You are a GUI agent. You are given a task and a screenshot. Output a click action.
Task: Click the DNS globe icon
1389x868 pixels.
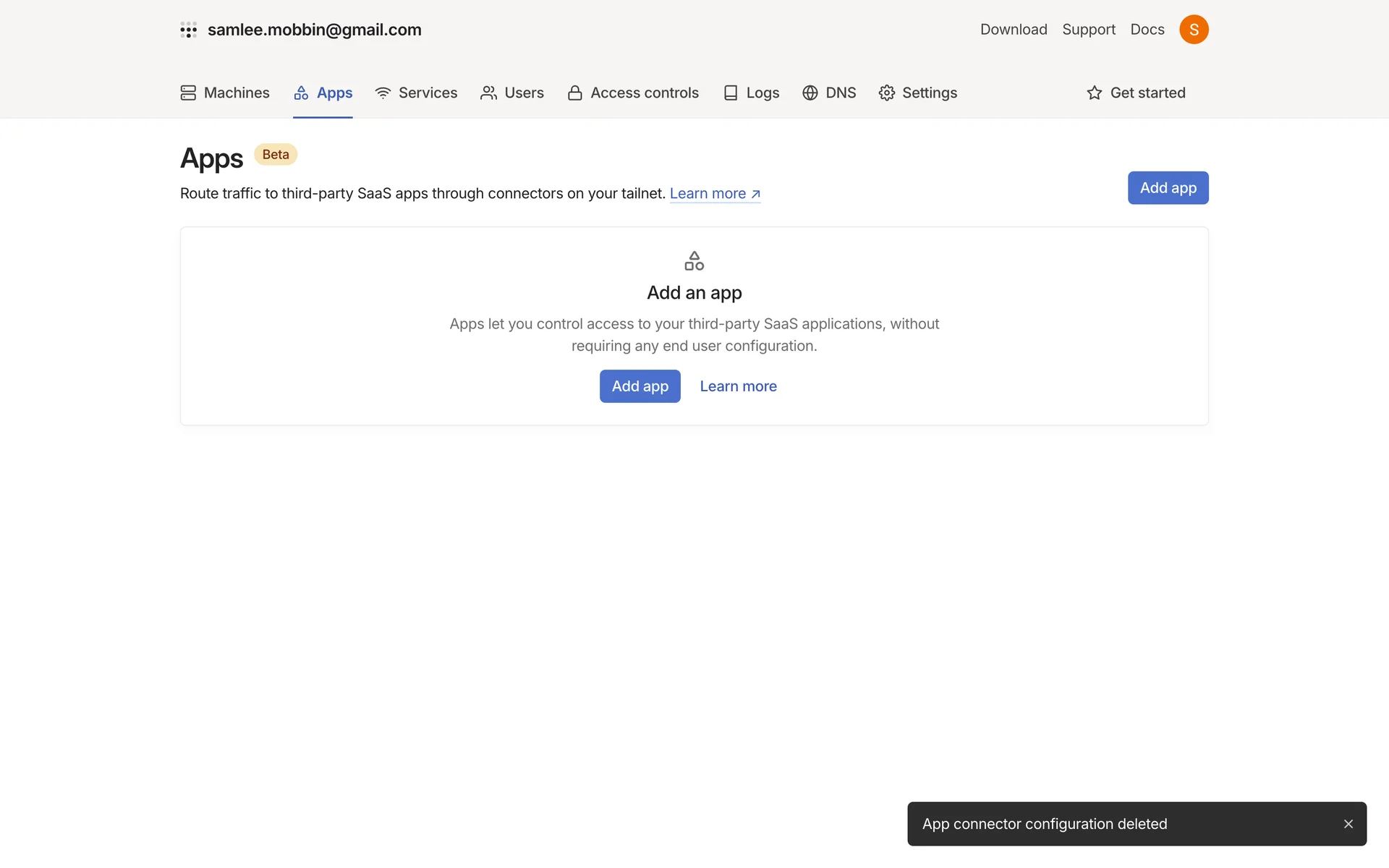pos(810,93)
